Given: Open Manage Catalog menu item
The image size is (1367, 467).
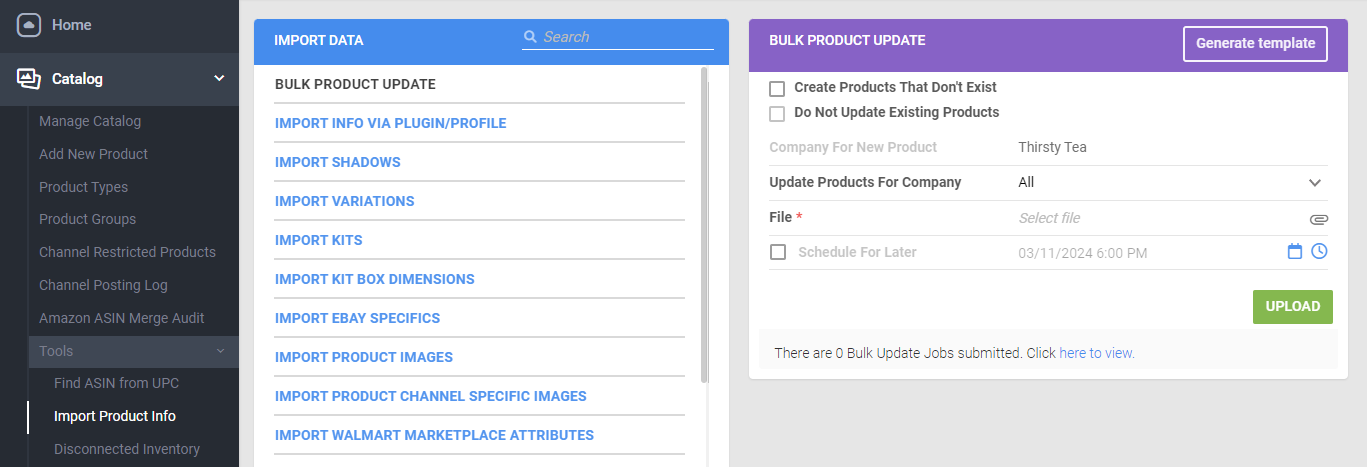Looking at the screenshot, I should click(90, 121).
